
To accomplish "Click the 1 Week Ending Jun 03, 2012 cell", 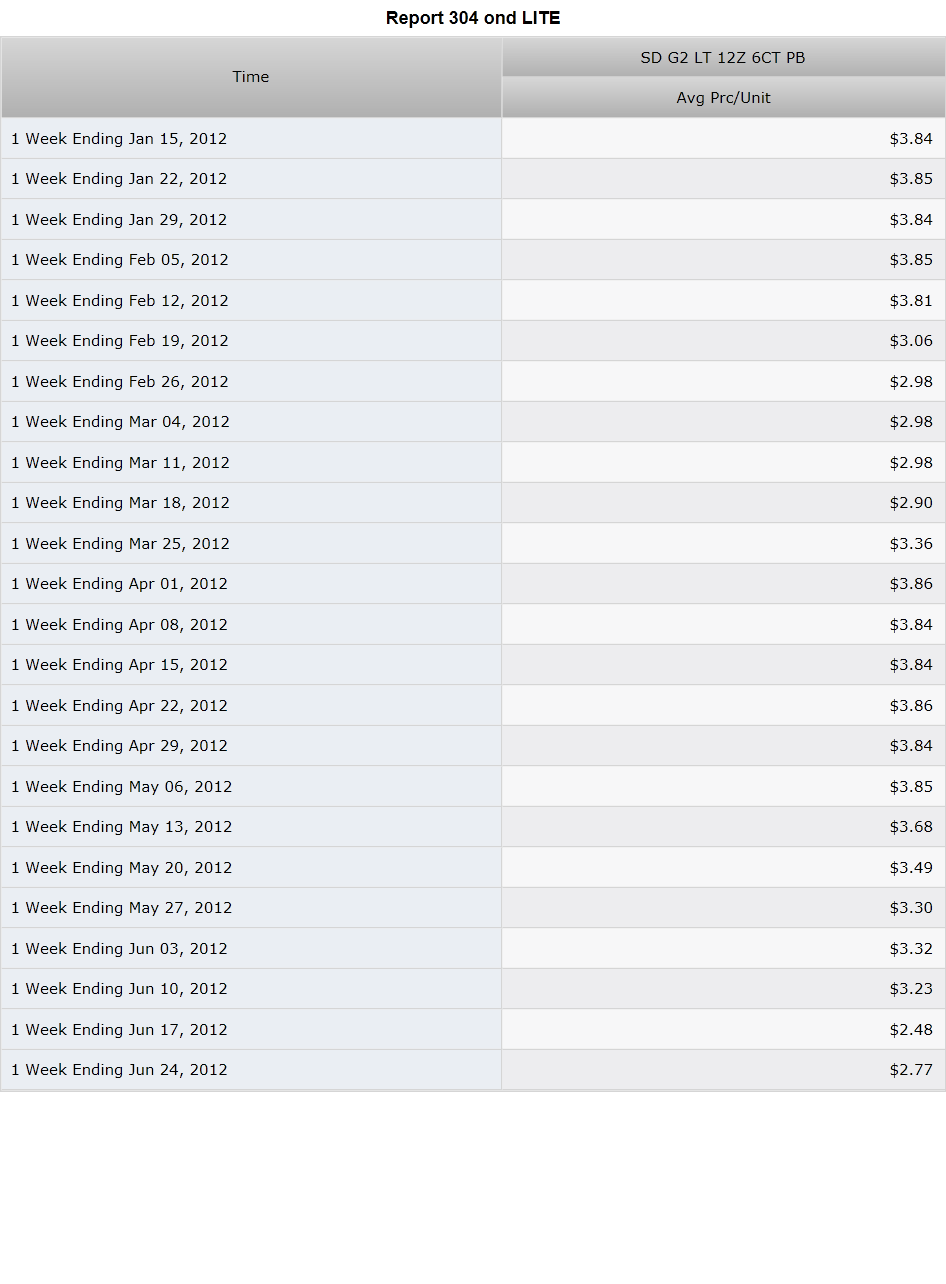I will point(251,948).
